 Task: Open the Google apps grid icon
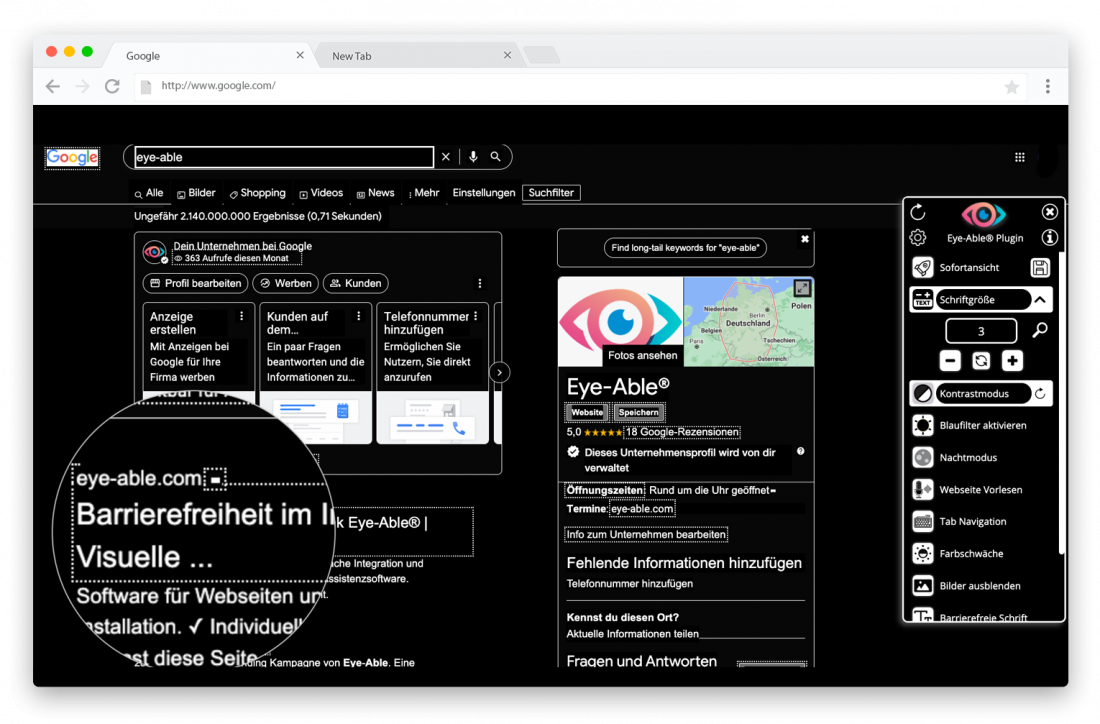pos(1019,157)
